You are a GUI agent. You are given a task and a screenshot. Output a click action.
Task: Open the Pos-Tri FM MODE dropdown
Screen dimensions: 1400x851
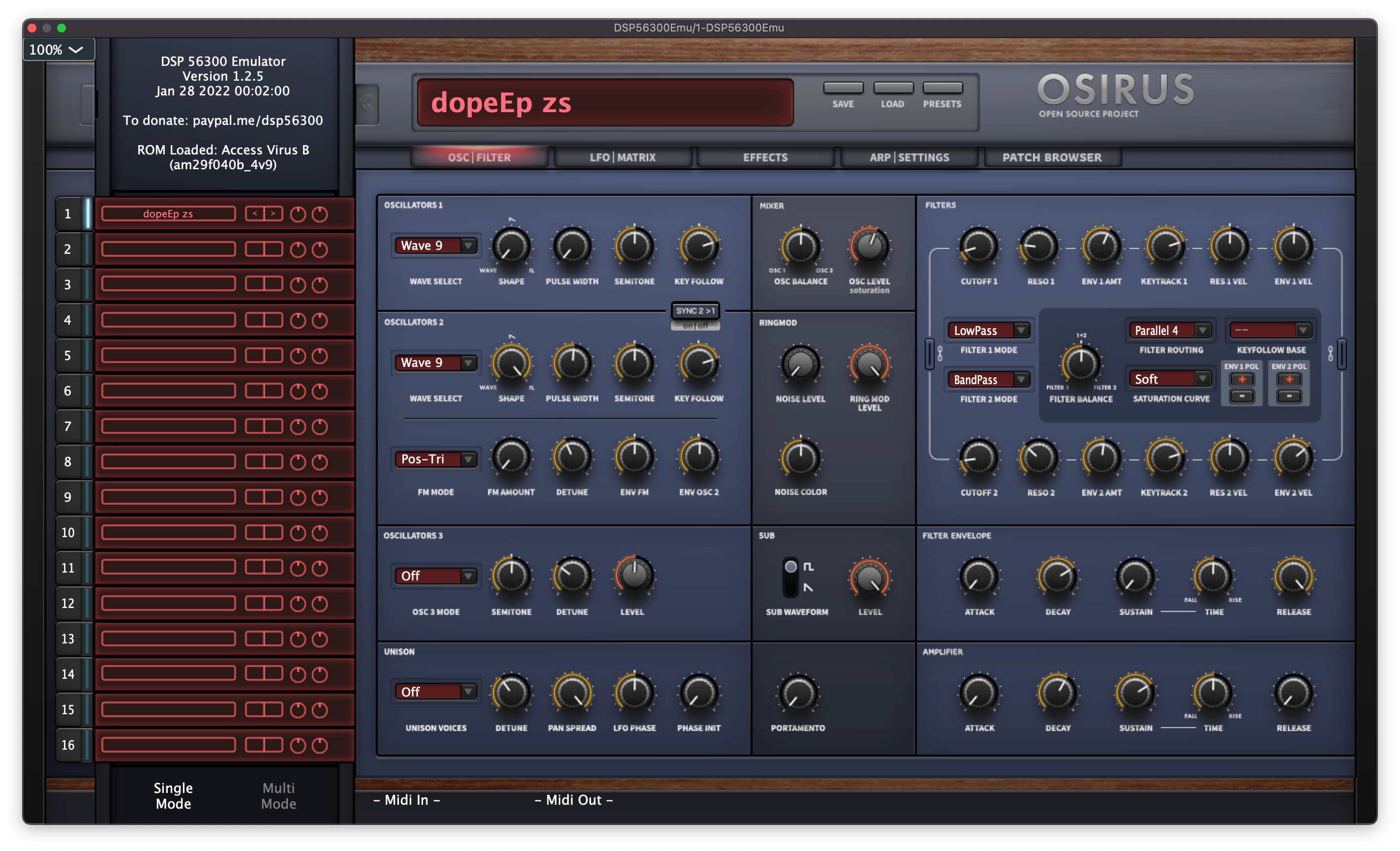[435, 459]
